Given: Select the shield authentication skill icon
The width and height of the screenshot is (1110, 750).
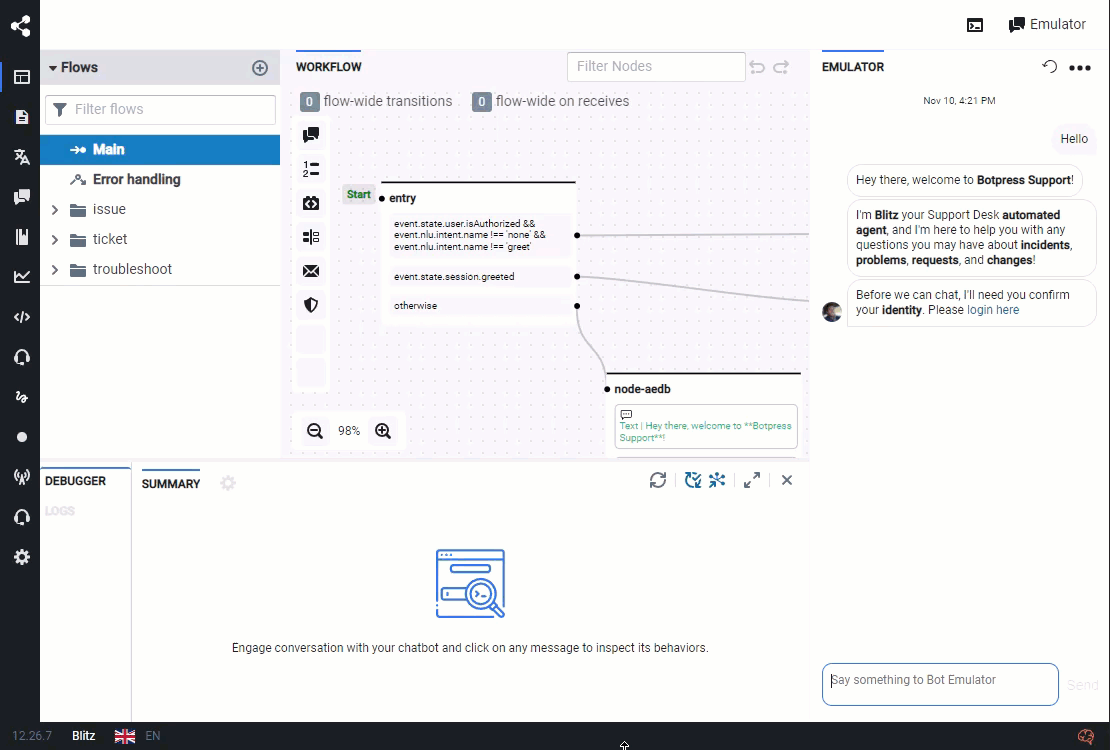Looking at the screenshot, I should (x=311, y=305).
